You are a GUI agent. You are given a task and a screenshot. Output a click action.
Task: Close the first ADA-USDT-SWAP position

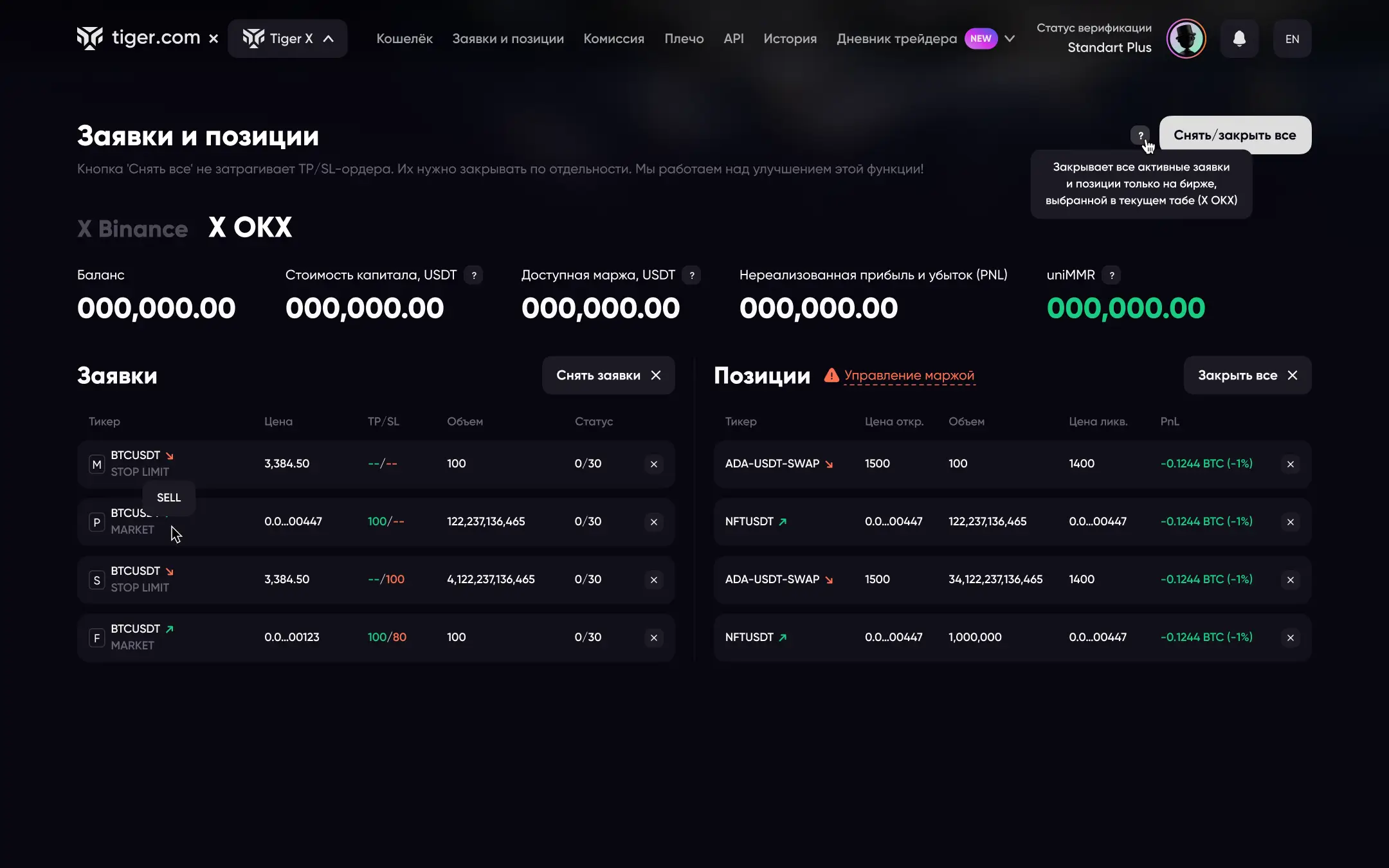coord(1290,464)
